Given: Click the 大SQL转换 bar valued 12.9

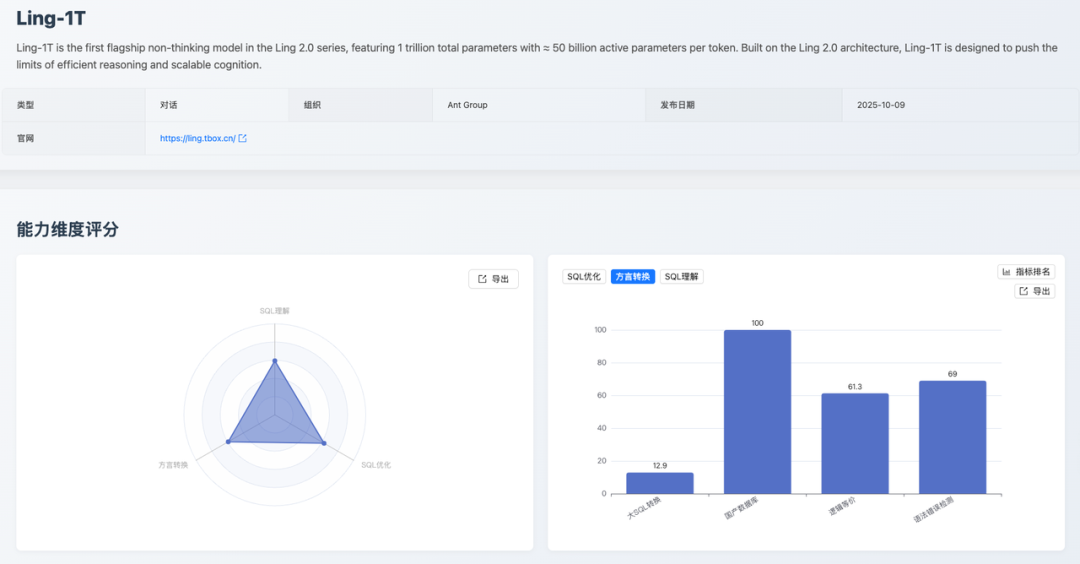Looking at the screenshot, I should [660, 483].
